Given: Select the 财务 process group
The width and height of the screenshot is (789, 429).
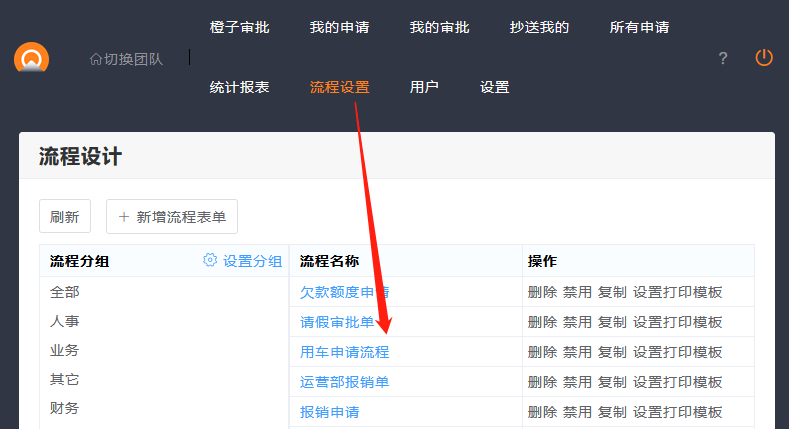Looking at the screenshot, I should (x=64, y=408).
